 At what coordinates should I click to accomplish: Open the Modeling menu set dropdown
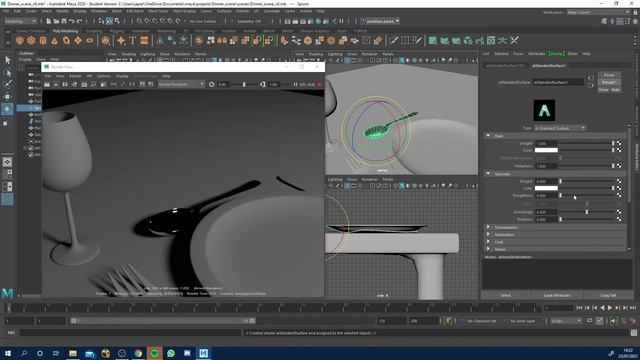tap(20, 21)
